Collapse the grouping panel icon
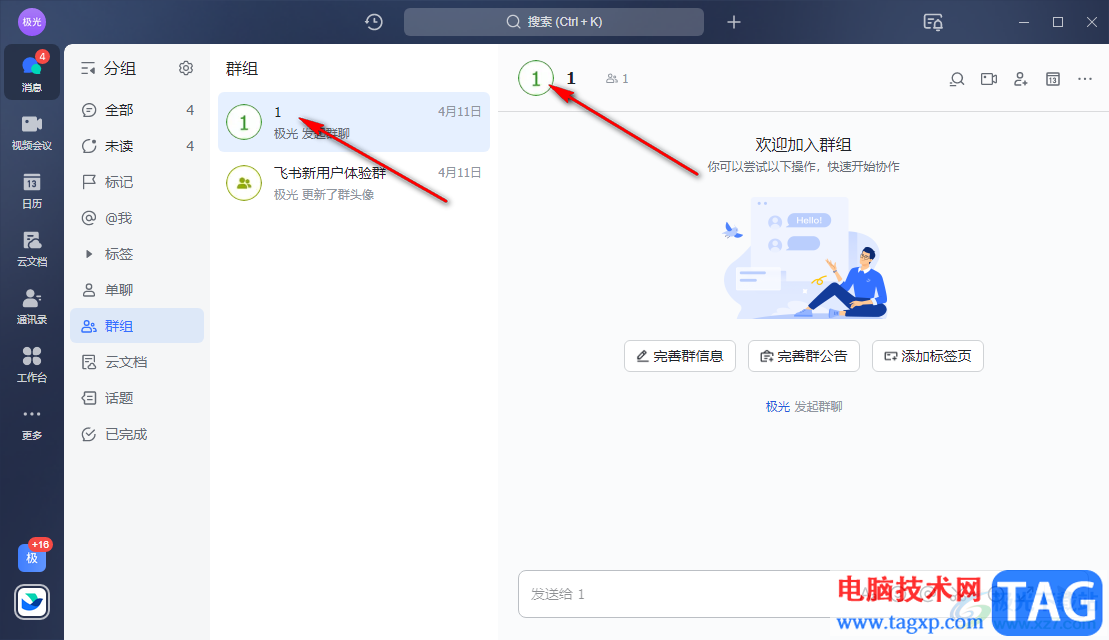This screenshot has width=1109, height=640. pos(88,68)
